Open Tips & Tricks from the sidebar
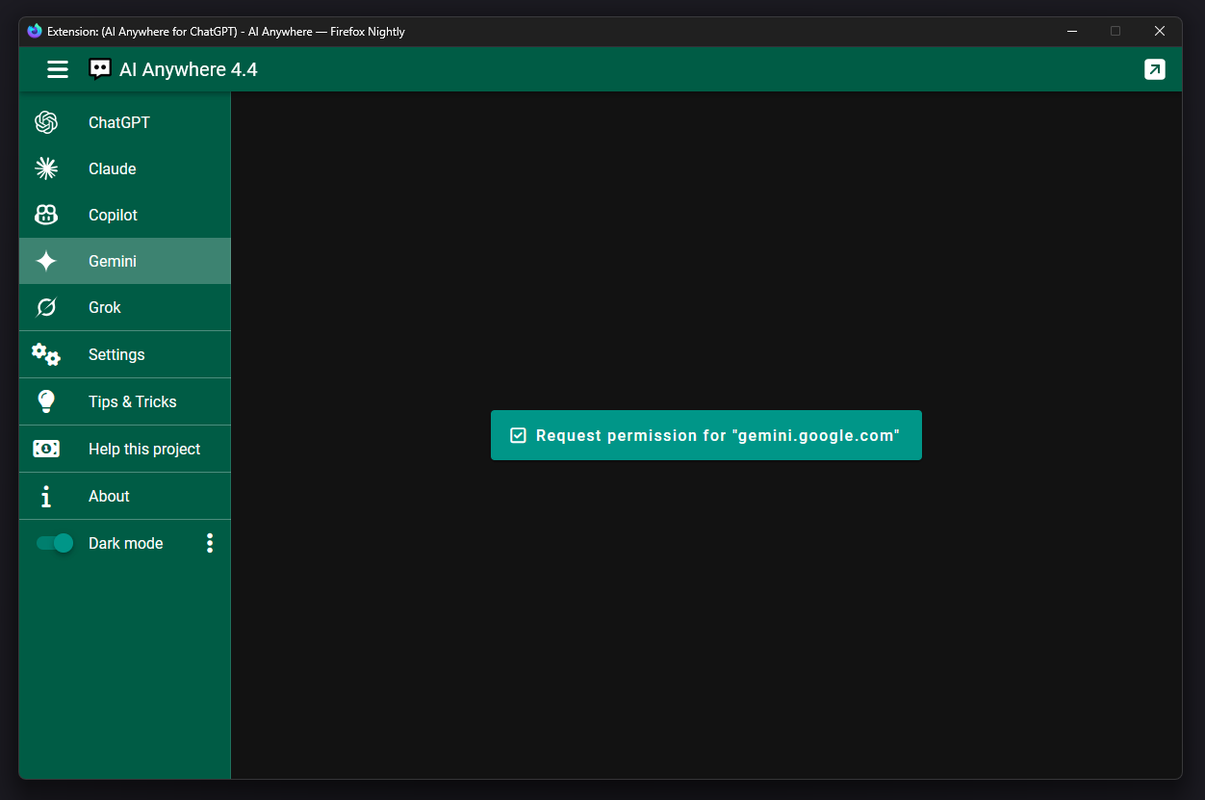The height and width of the screenshot is (800, 1205). [125, 401]
